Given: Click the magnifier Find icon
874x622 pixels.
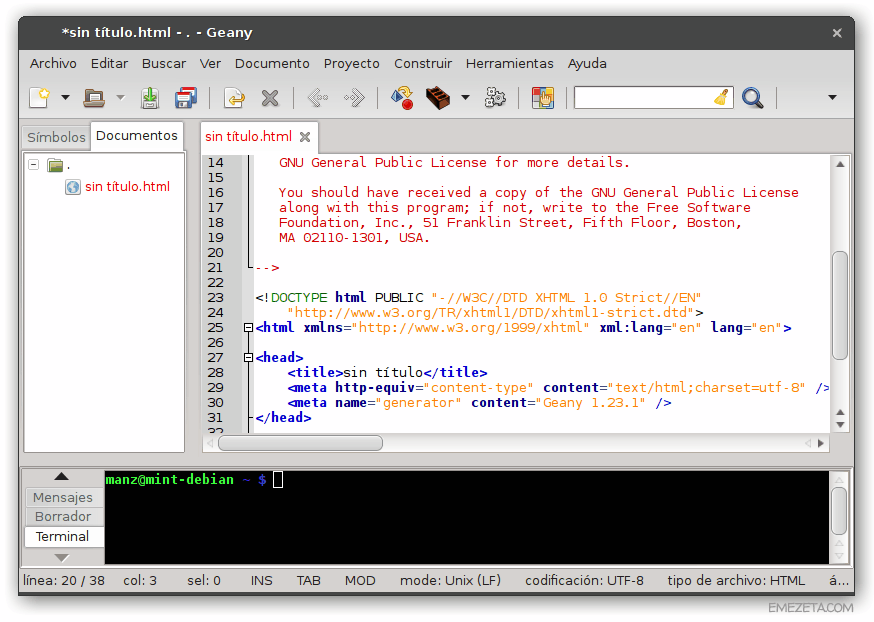Looking at the screenshot, I should 752,98.
